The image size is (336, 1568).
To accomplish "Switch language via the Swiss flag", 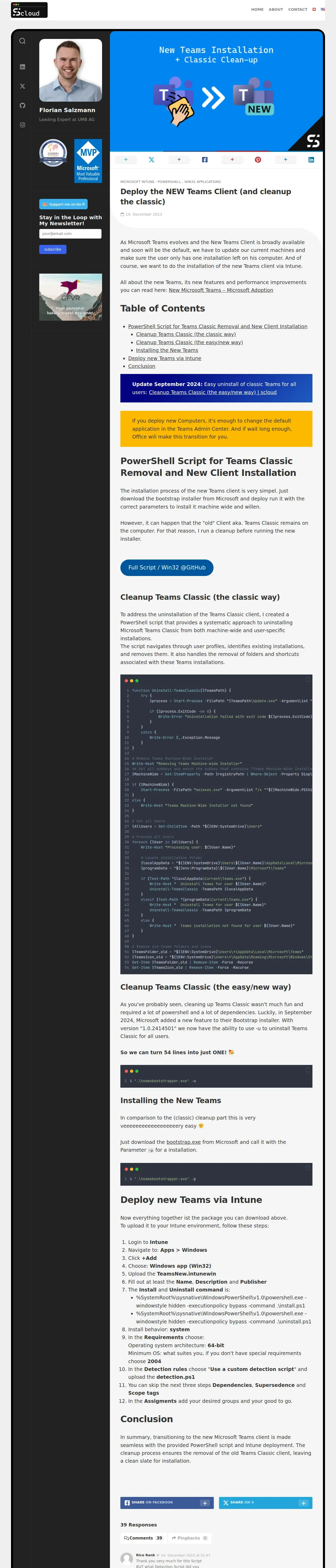I will [315, 10].
